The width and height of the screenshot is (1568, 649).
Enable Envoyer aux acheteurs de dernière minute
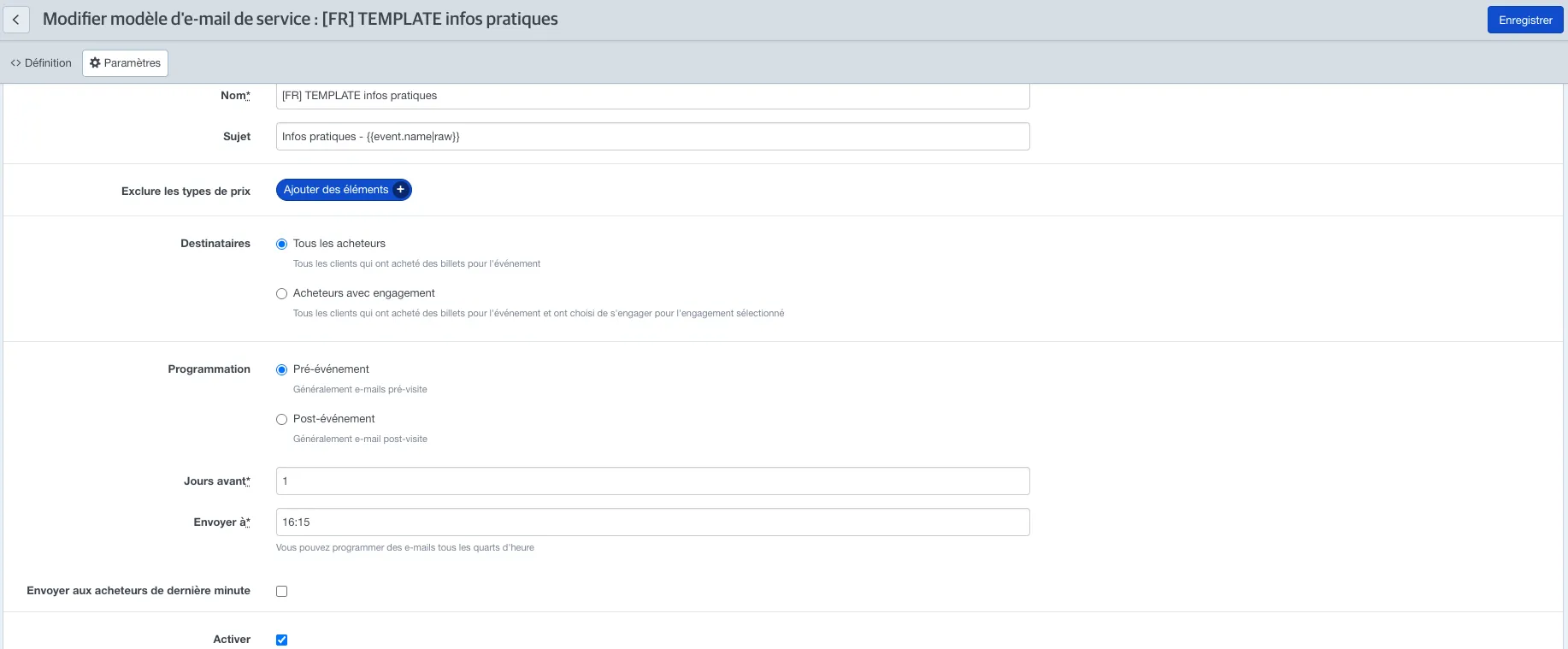click(x=281, y=592)
